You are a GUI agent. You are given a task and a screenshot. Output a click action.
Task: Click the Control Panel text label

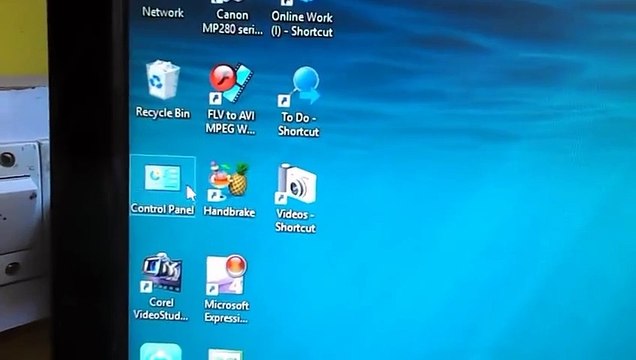(x=162, y=209)
